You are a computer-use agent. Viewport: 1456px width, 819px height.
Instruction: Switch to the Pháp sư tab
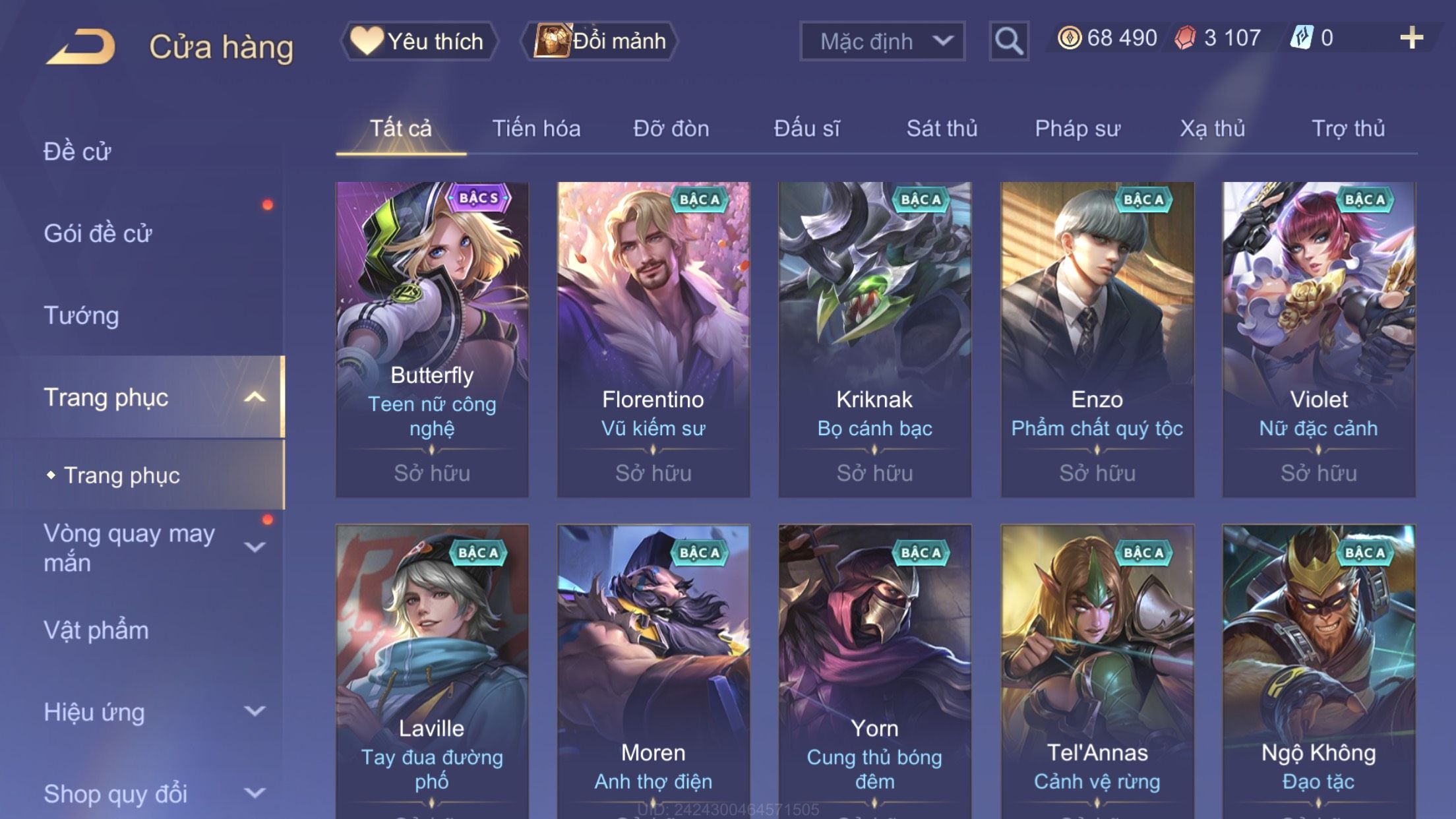(1077, 129)
